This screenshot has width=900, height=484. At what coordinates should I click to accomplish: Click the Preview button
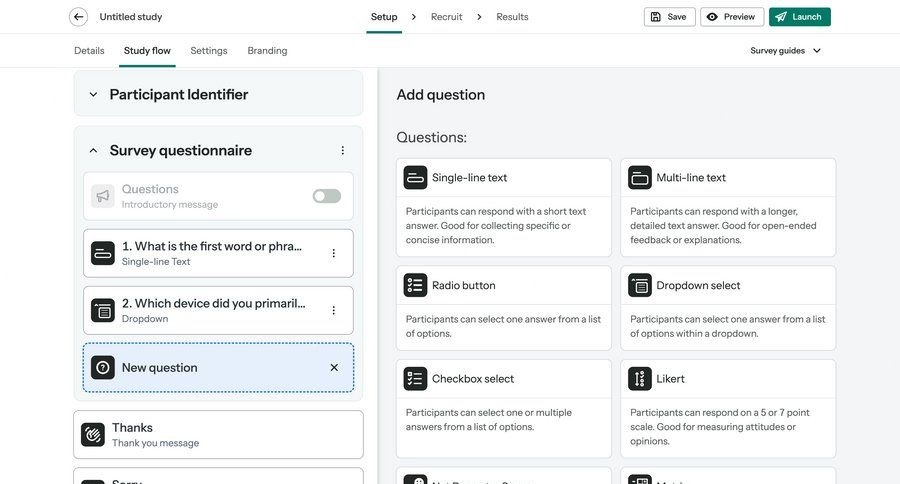click(731, 17)
